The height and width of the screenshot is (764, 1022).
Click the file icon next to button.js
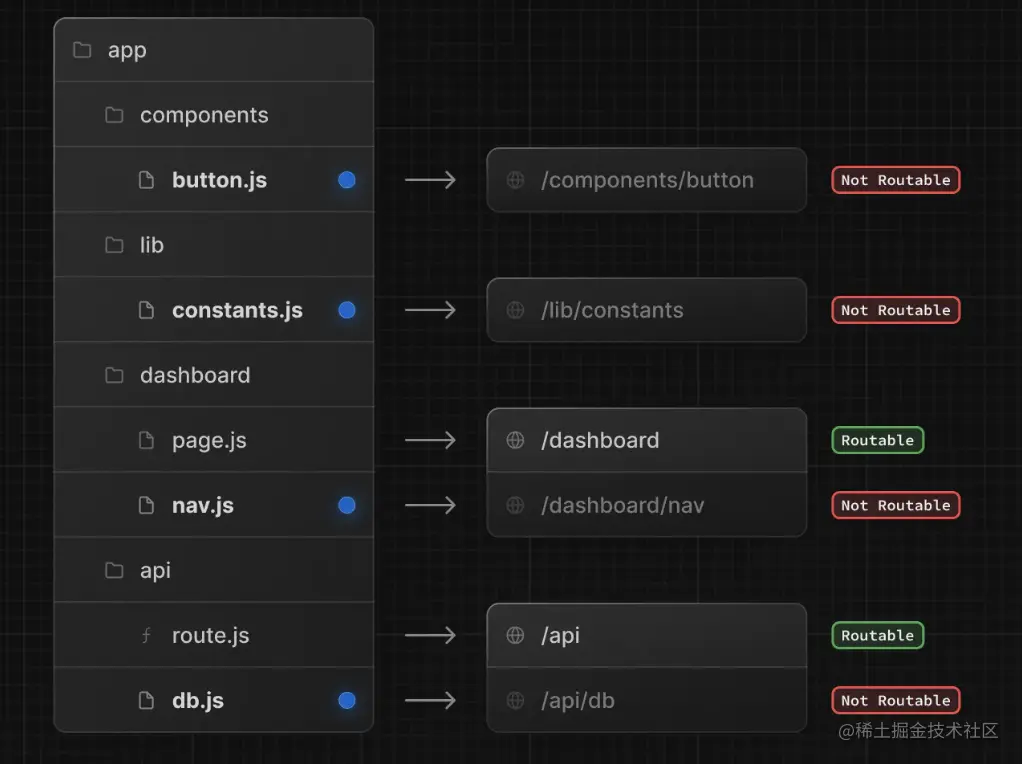[x=147, y=180]
